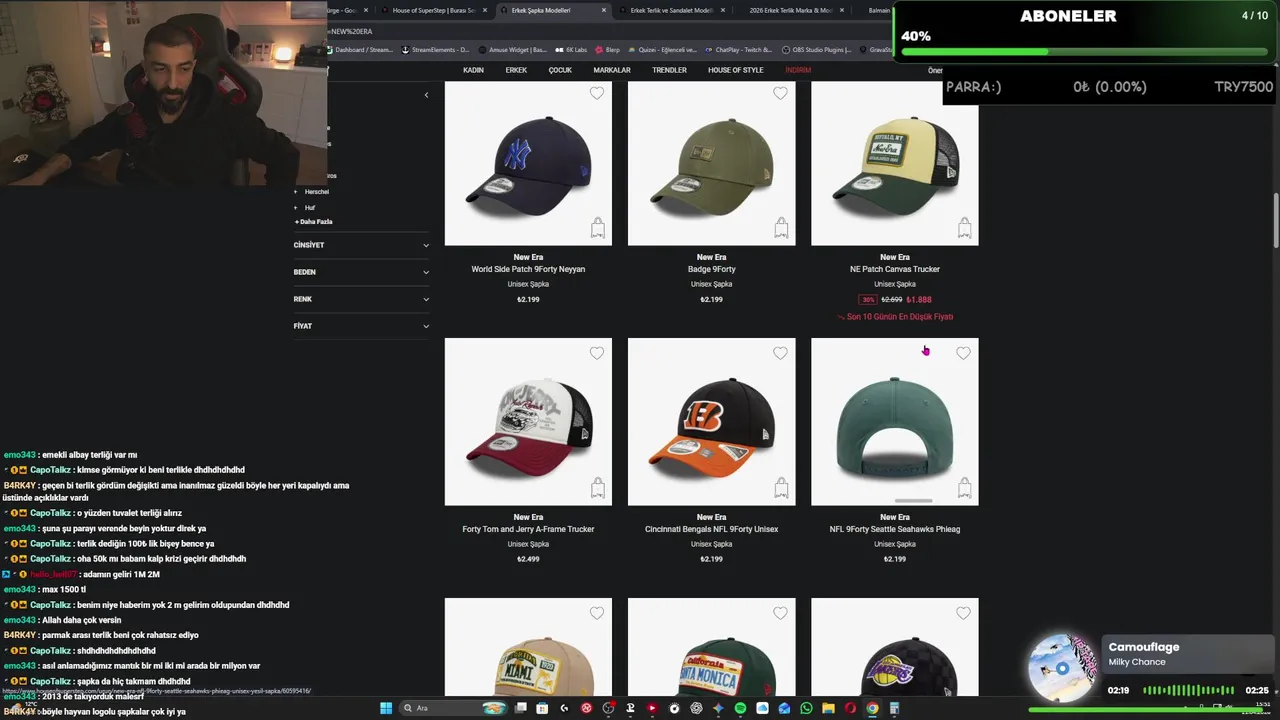Expand the FİYAT filter
This screenshot has height=720, width=1280.
tap(361, 326)
